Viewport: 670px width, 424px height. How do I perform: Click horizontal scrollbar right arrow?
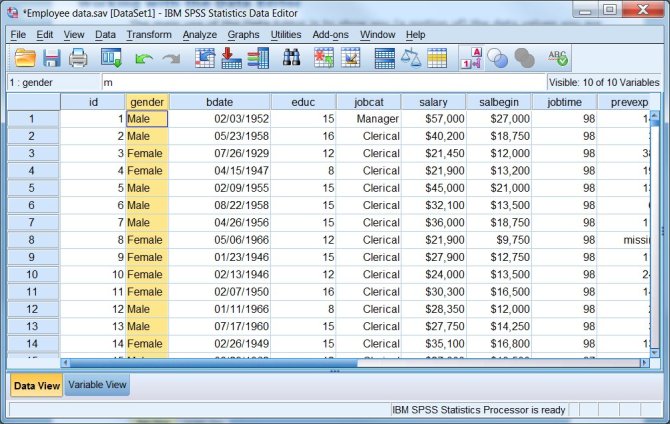pos(645,363)
